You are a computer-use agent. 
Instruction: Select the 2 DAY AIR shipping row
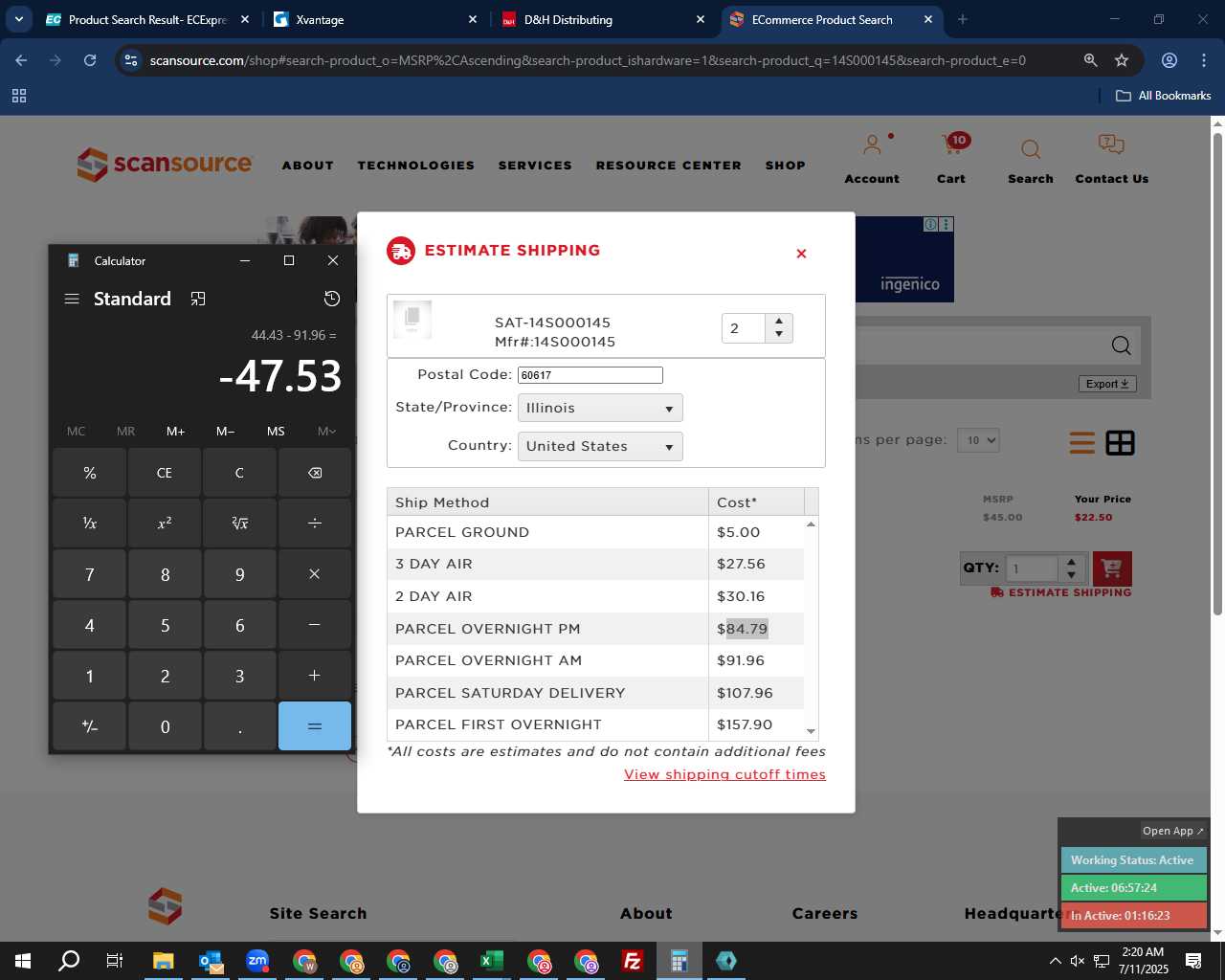(595, 596)
